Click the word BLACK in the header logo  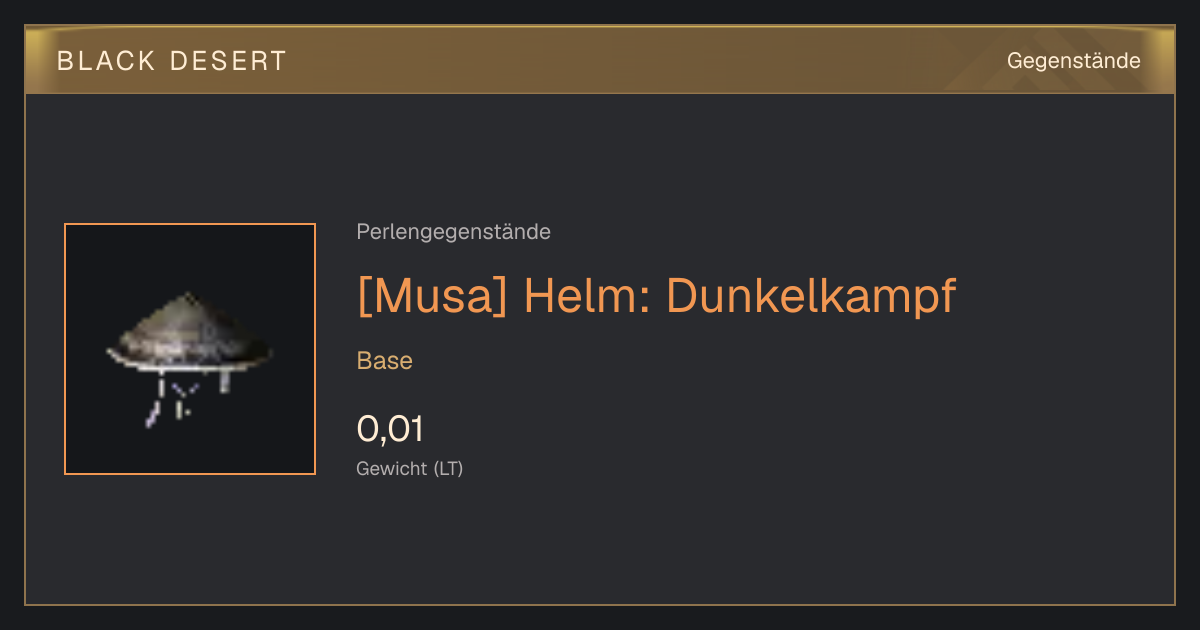pyautogui.click(x=106, y=61)
